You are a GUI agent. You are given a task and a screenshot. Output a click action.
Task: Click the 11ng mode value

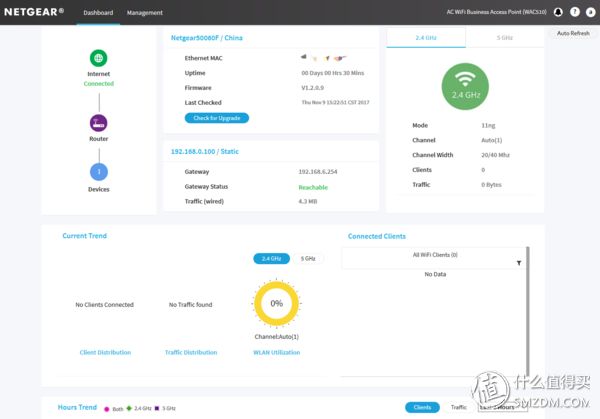pyautogui.click(x=488, y=126)
